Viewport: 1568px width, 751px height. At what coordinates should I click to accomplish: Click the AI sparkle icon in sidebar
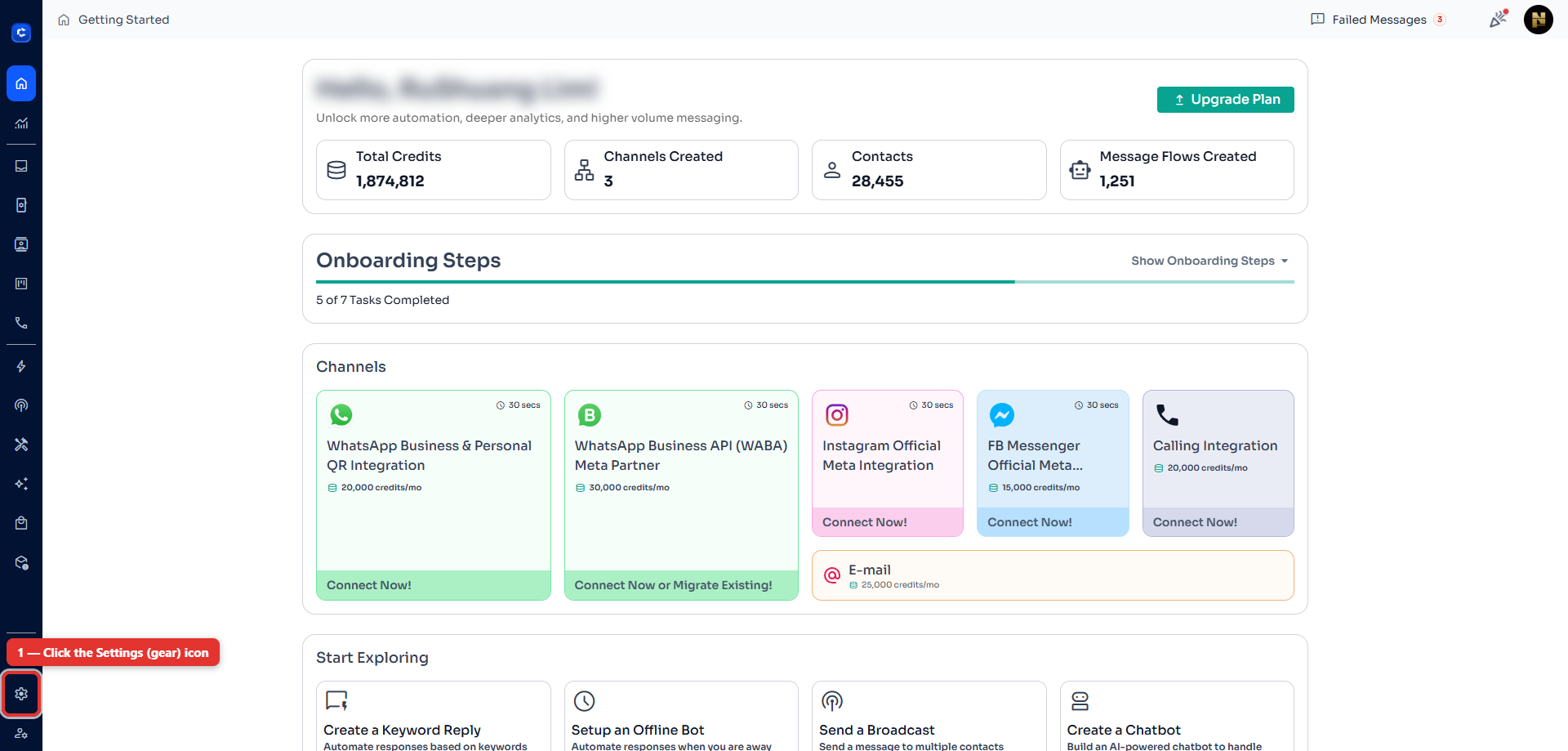click(21, 484)
